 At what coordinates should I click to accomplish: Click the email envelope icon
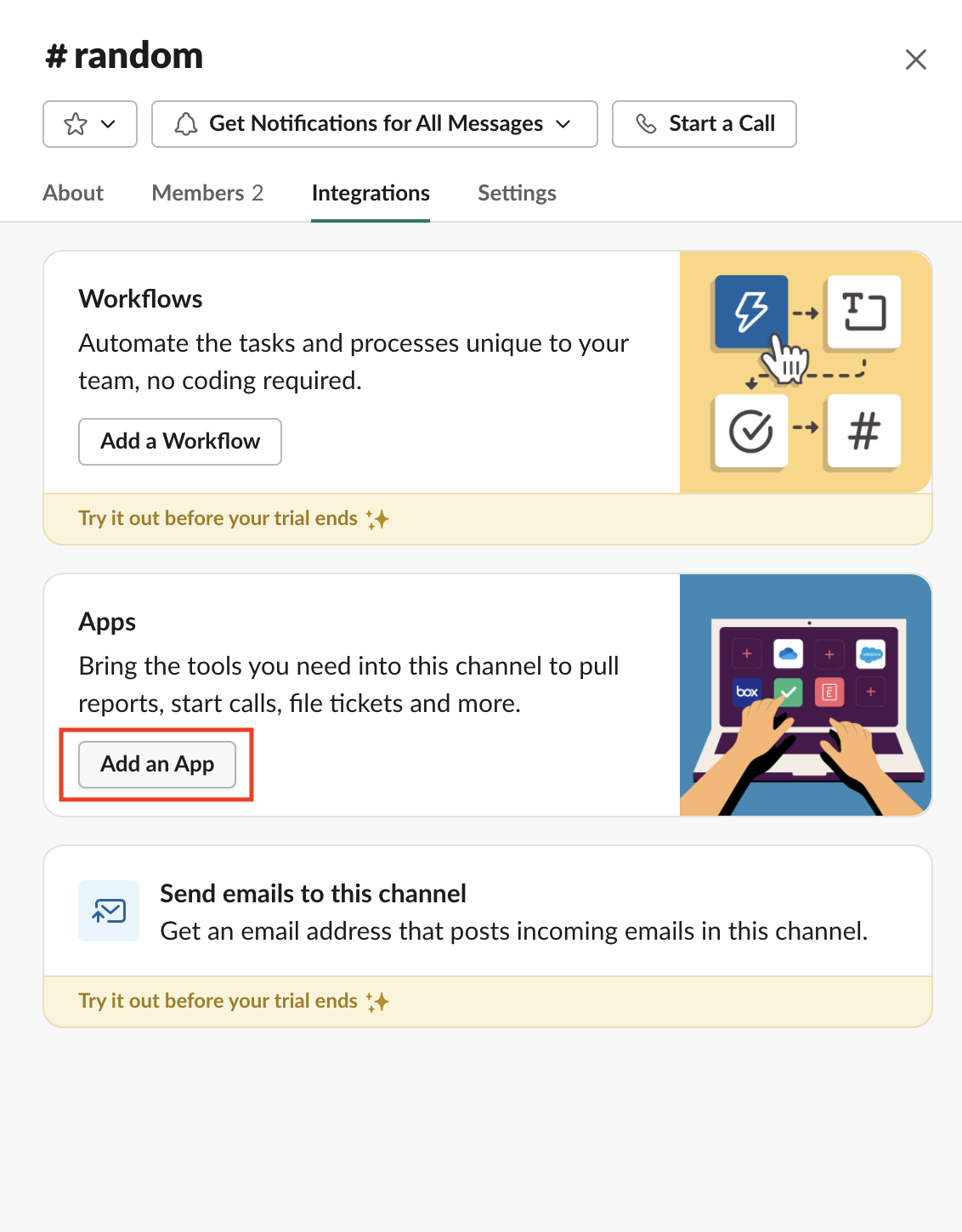tap(109, 911)
